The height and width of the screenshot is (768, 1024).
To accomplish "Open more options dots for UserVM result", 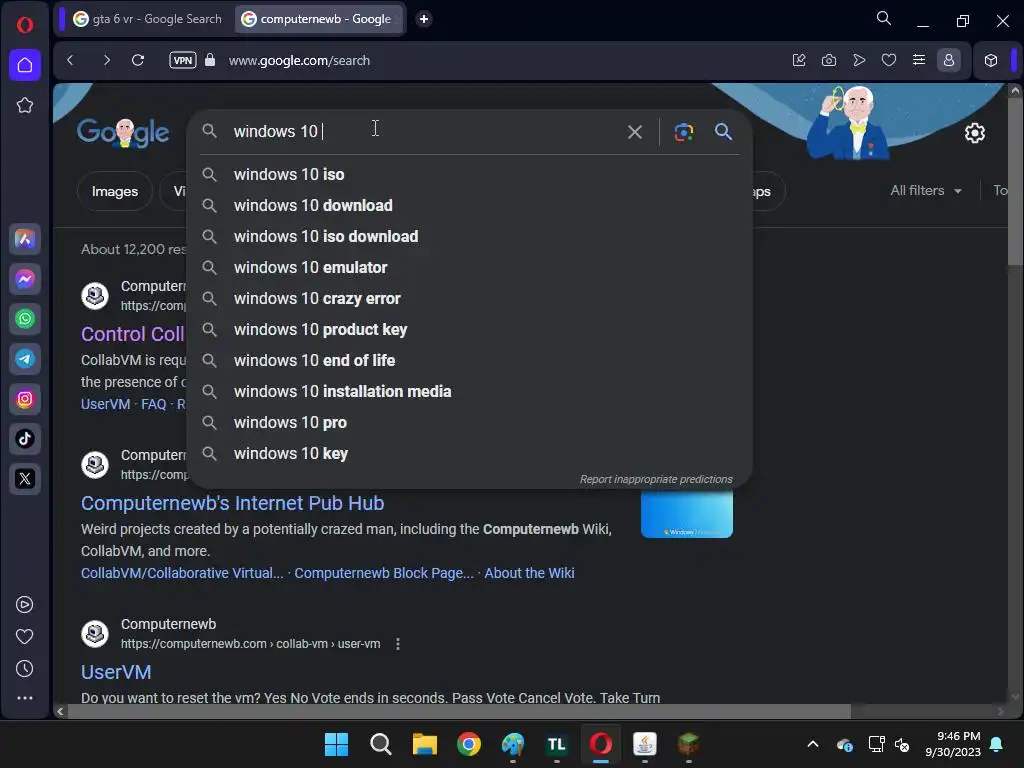I will tap(398, 644).
